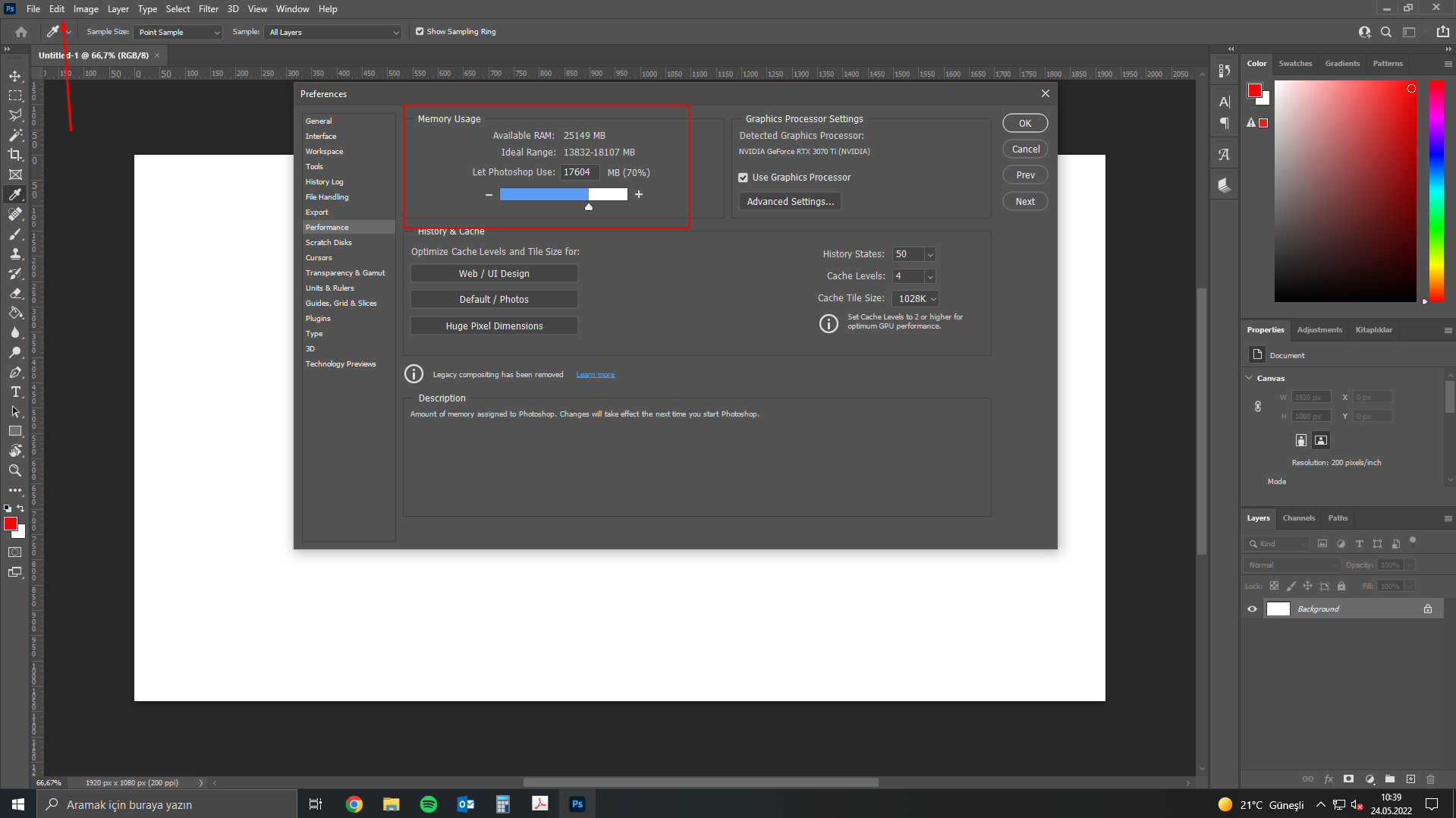Open the Color panel options menu

pyautogui.click(x=1448, y=64)
